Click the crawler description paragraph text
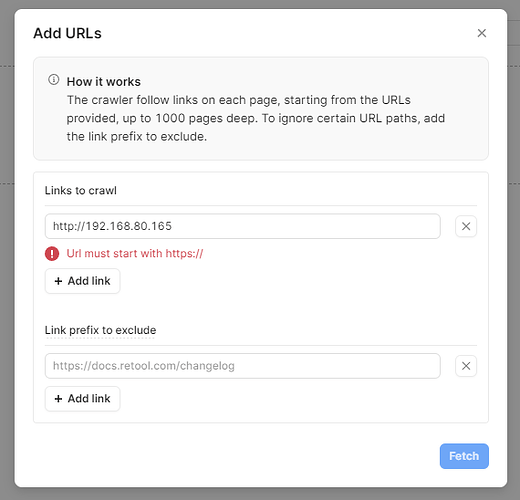This screenshot has height=500, width=520. point(256,118)
